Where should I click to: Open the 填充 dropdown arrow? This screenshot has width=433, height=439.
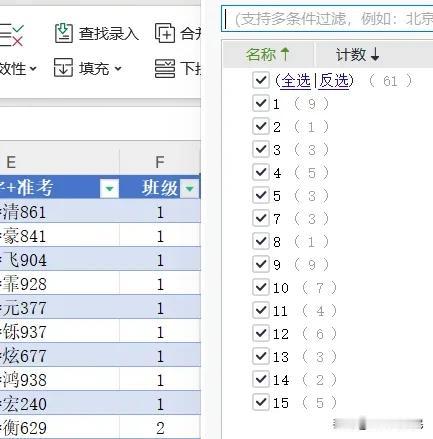pos(118,69)
